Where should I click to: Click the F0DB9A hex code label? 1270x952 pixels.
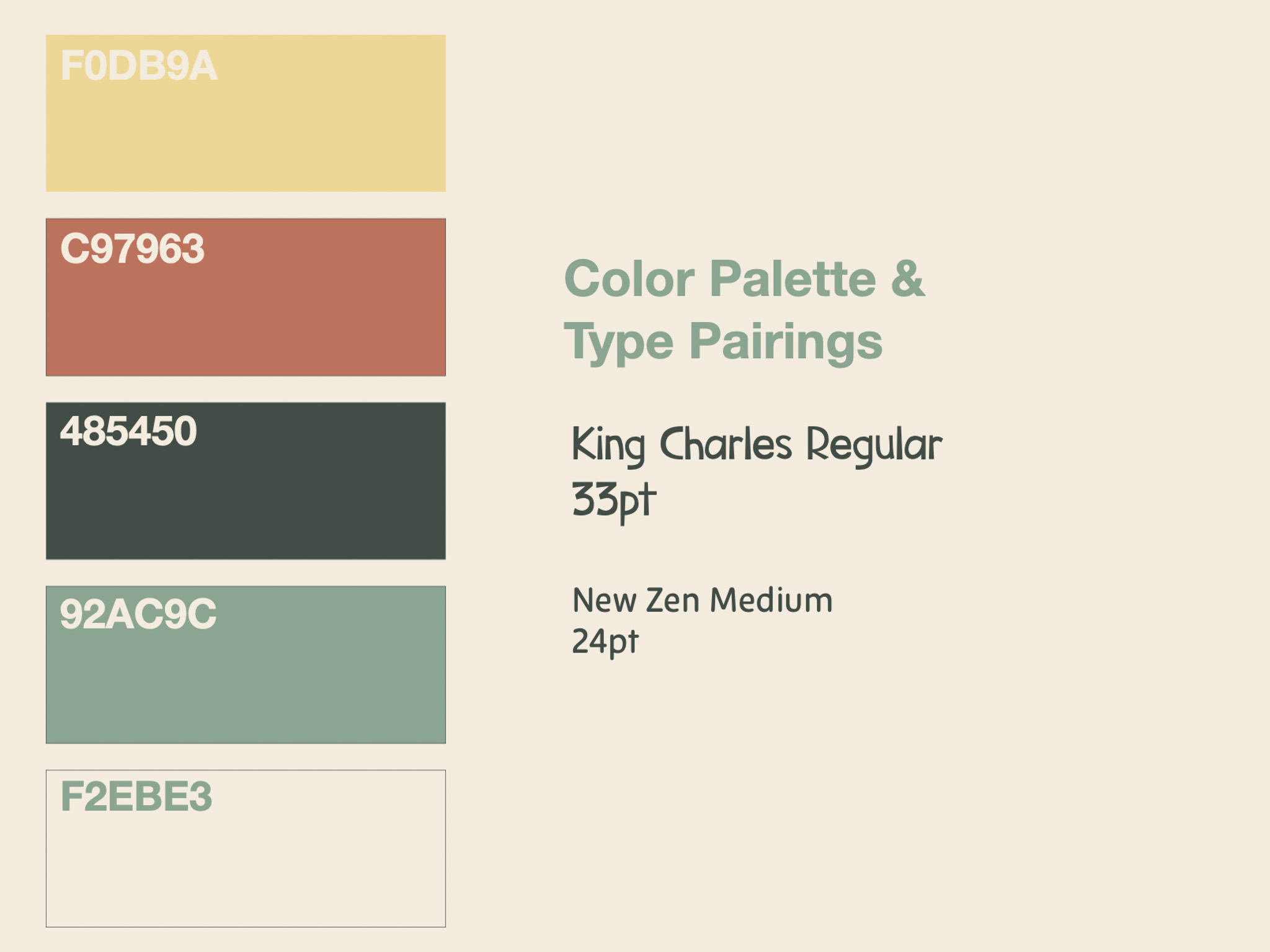pos(139,66)
